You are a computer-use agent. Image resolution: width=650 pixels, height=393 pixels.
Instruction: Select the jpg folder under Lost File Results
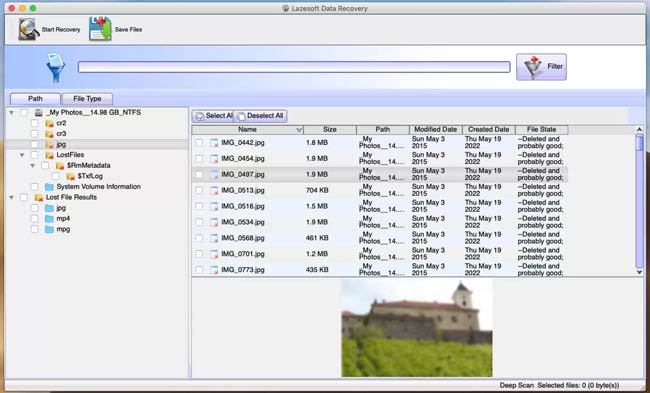61,208
